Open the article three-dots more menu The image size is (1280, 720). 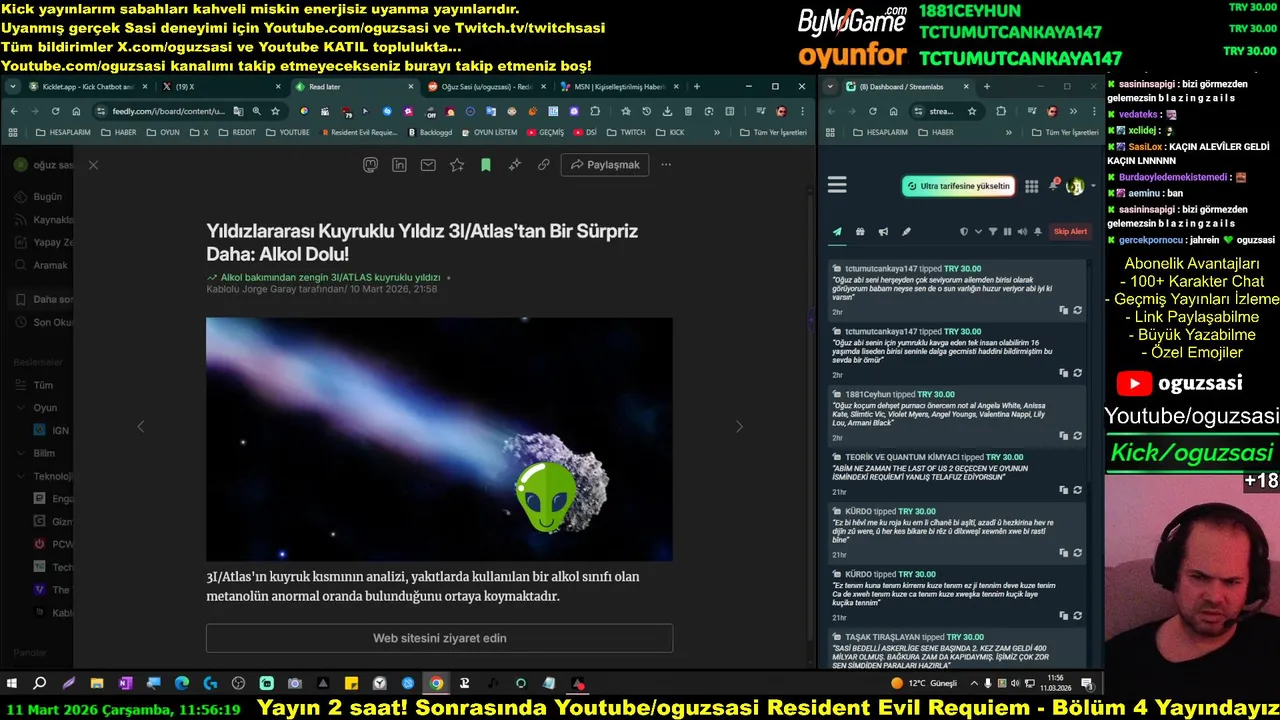(666, 165)
